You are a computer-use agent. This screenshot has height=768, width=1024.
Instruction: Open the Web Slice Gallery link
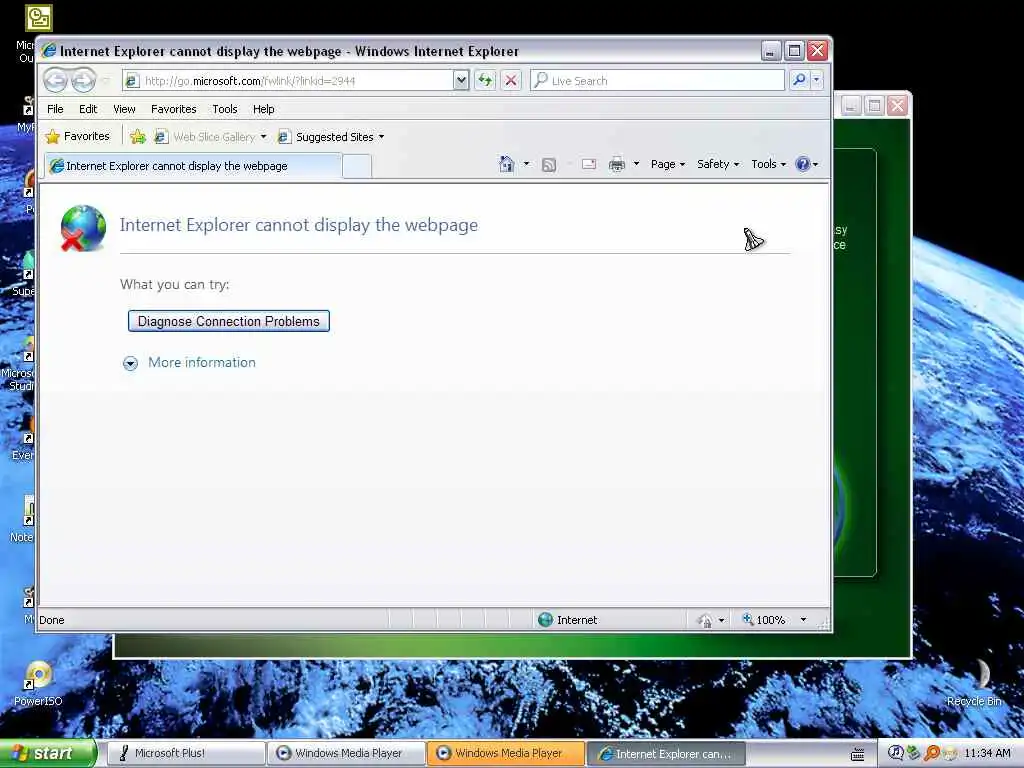point(206,136)
